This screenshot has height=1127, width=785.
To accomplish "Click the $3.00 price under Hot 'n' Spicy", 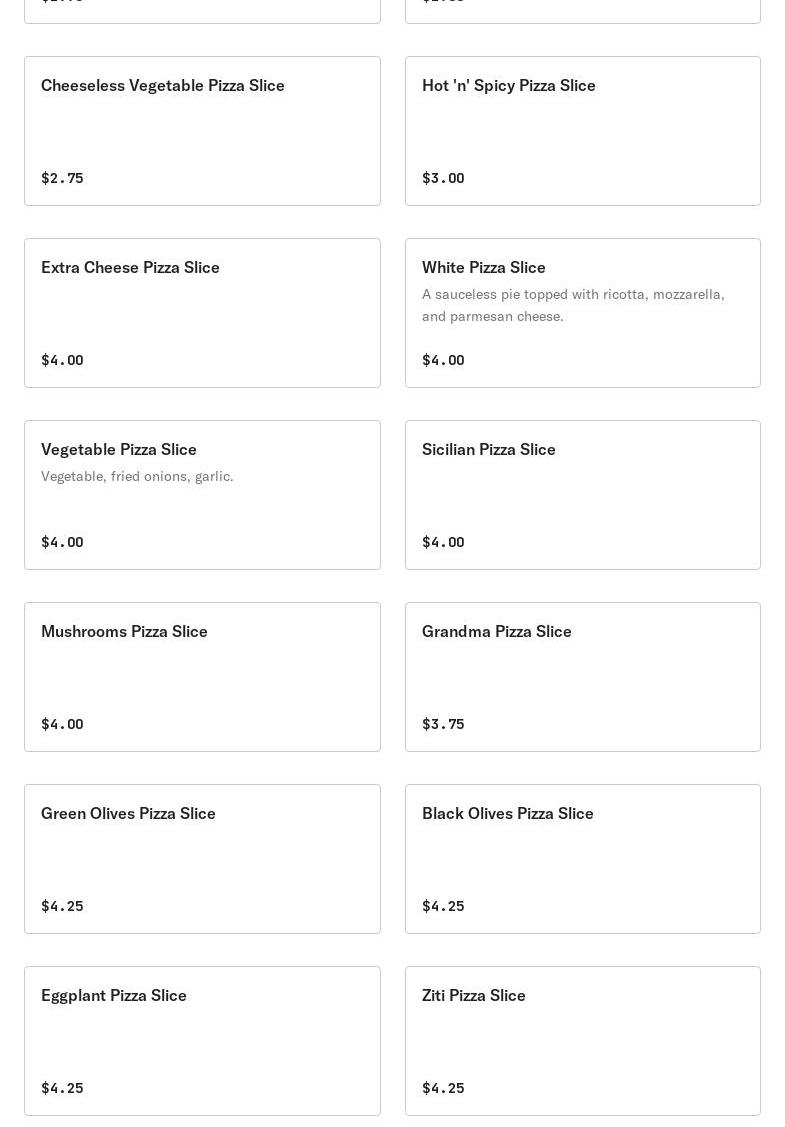I will (x=443, y=178).
